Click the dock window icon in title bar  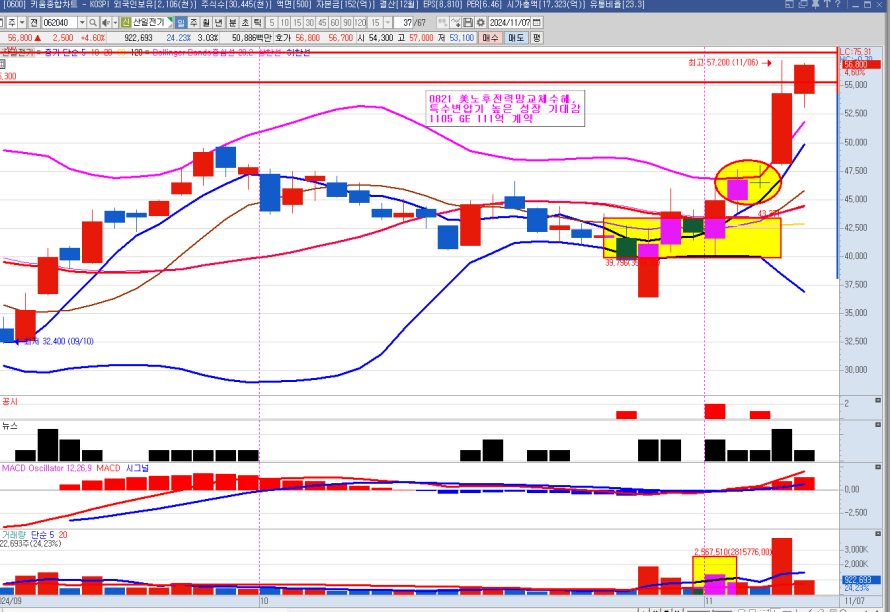click(x=790, y=4)
